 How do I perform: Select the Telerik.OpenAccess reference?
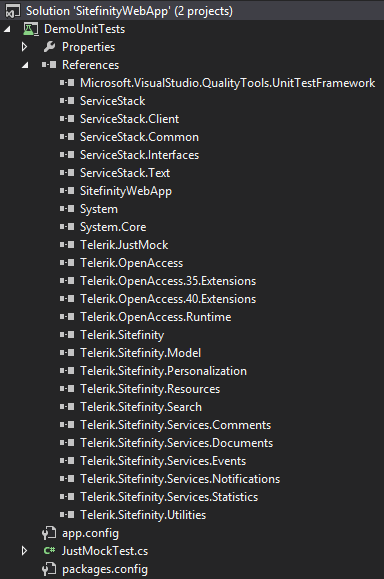point(131,263)
